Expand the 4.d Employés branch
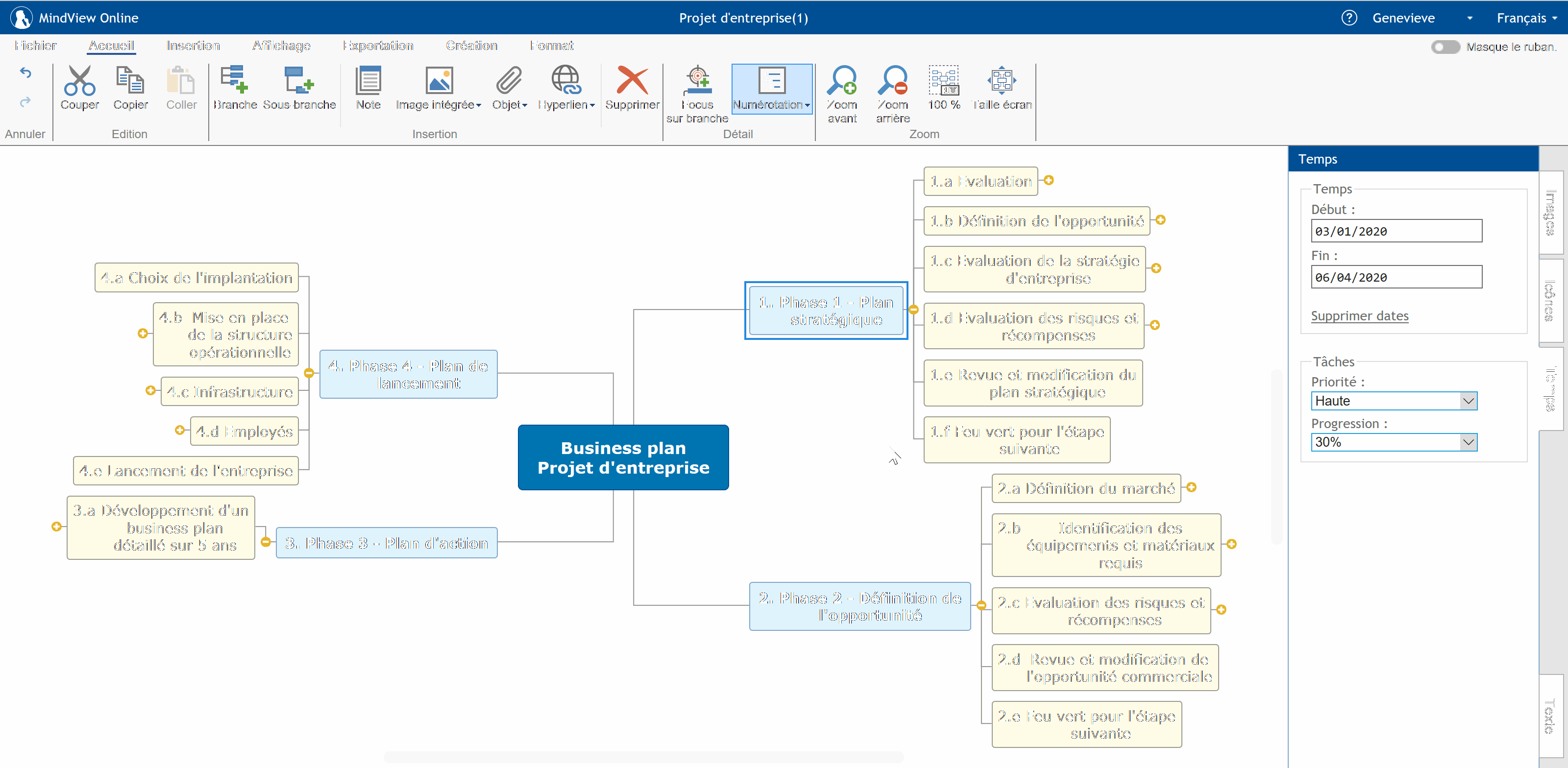Image resolution: width=1568 pixels, height=768 pixels. pyautogui.click(x=179, y=430)
